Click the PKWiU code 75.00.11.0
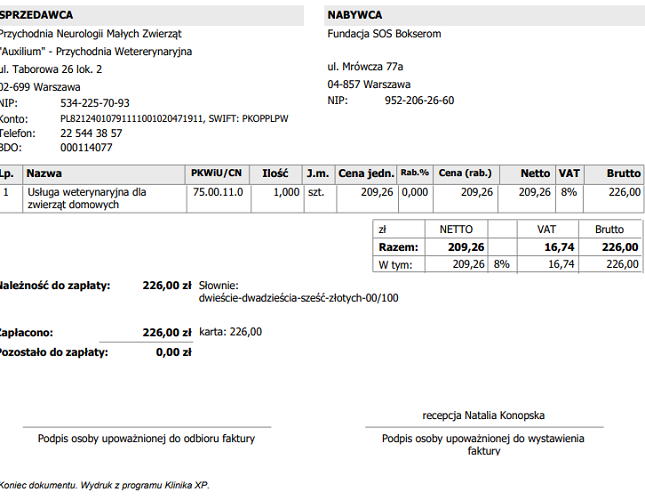645x500 pixels. 218,192
